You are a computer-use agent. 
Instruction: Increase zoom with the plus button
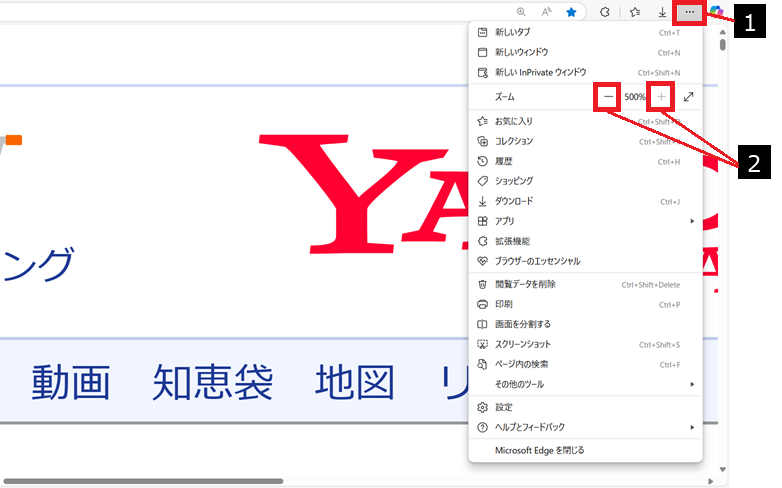661,96
